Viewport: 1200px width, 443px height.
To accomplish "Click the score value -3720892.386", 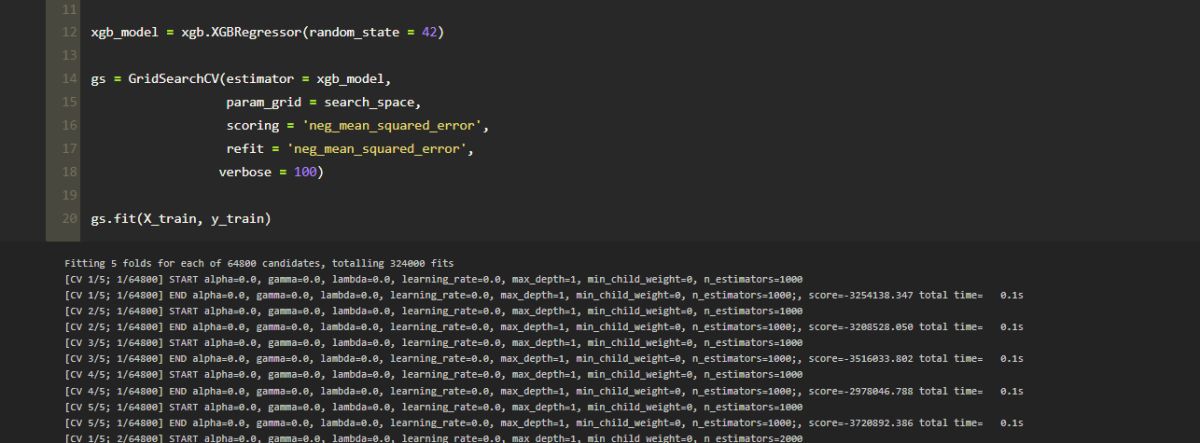I will tap(879, 422).
